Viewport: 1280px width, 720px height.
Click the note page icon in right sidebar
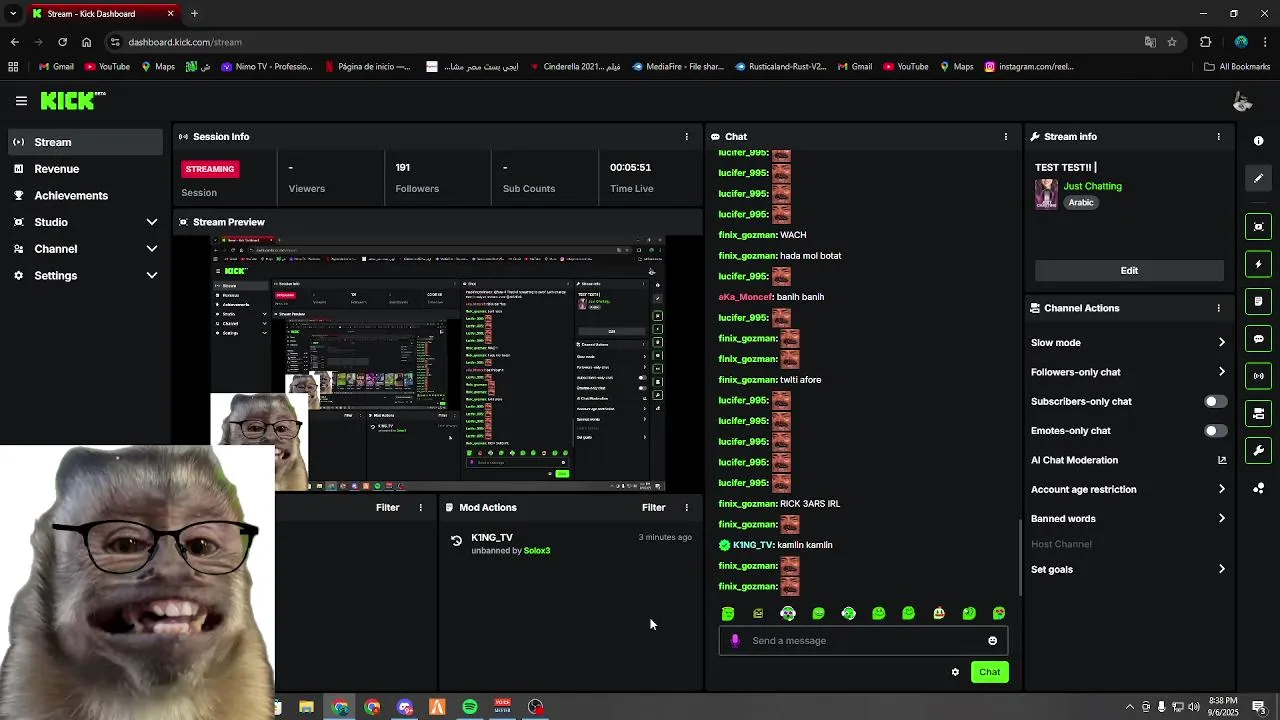pyautogui.click(x=1258, y=301)
